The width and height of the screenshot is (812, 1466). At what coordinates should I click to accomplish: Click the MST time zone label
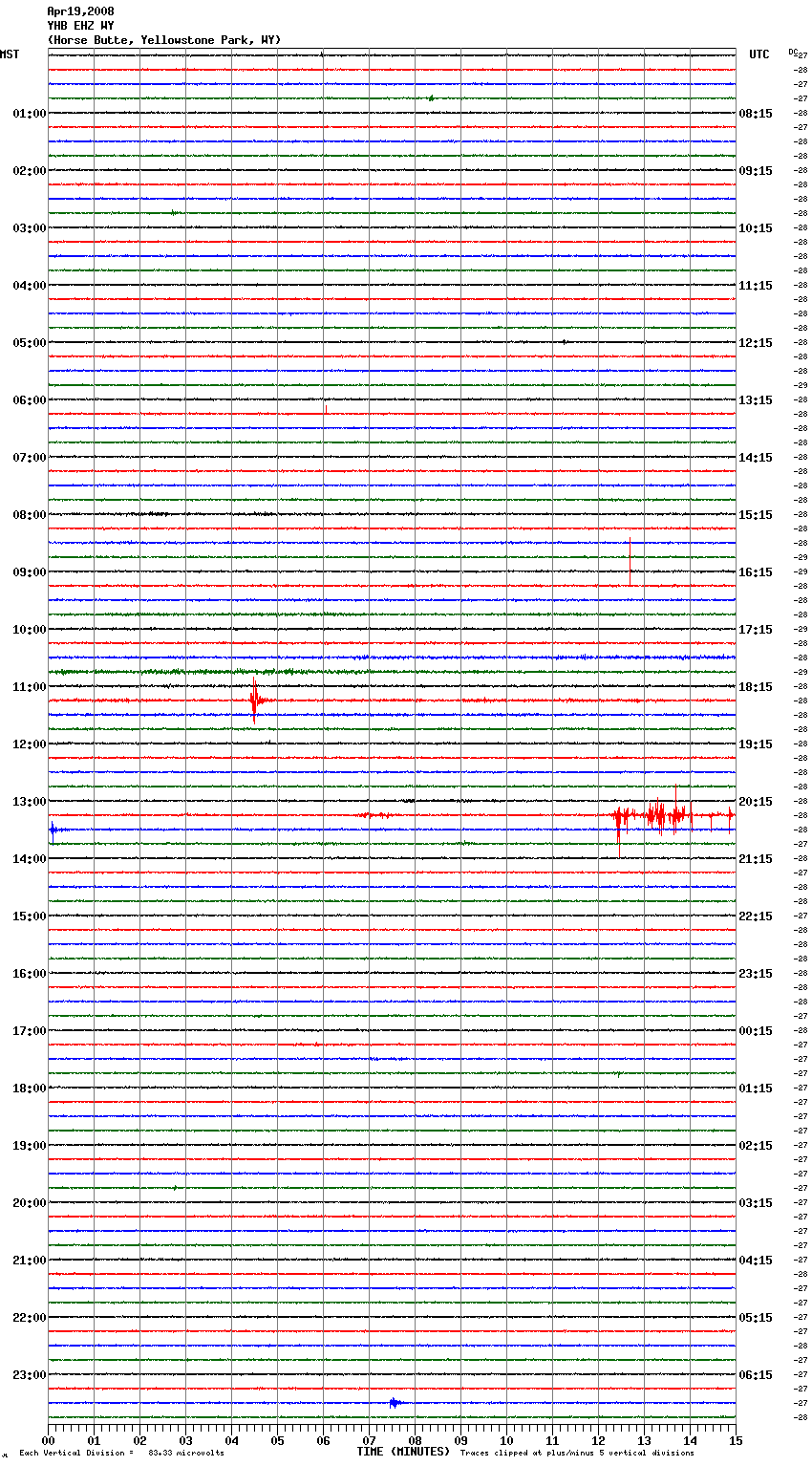pos(10,54)
